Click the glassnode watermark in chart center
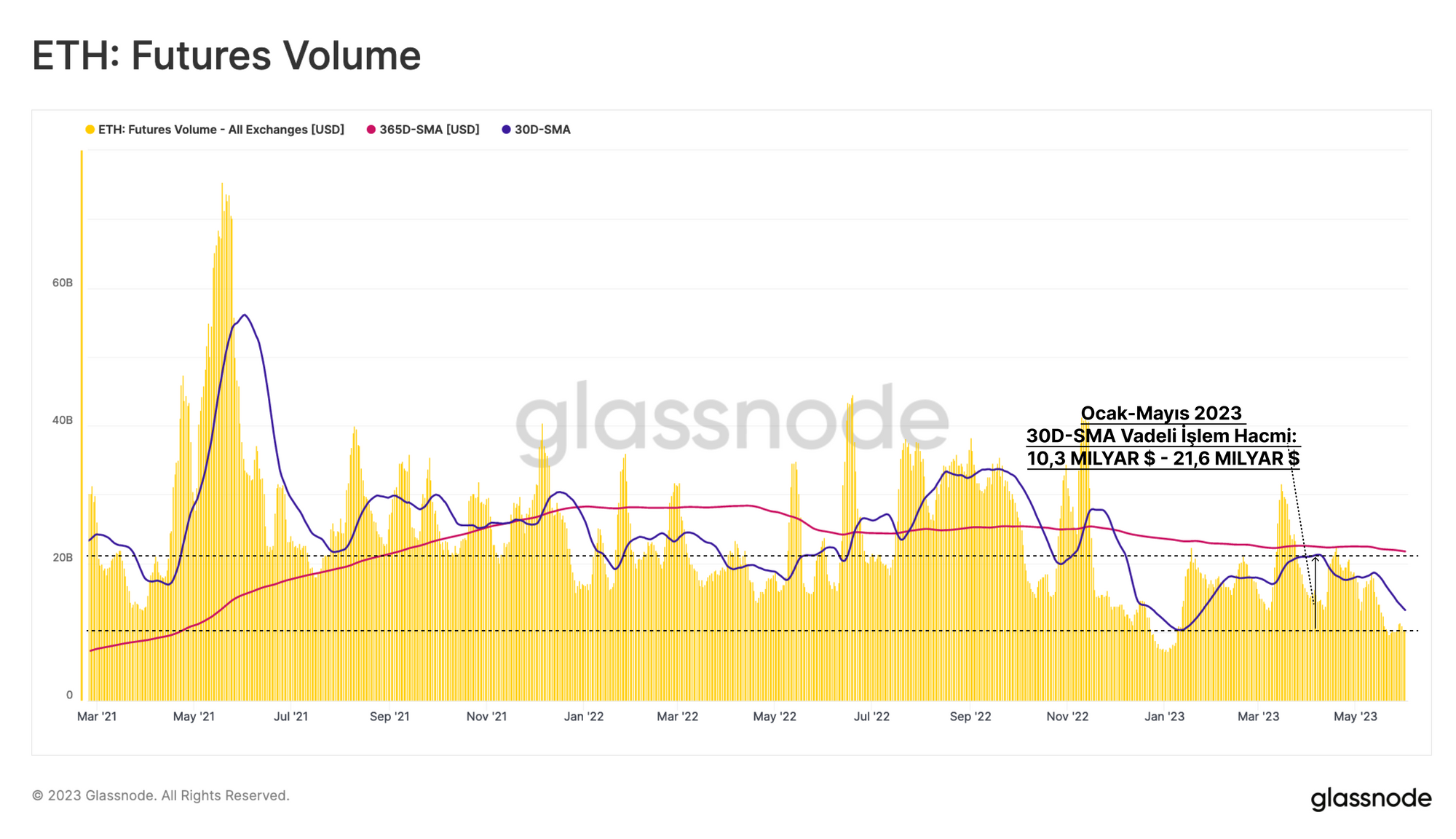The height and width of the screenshot is (839, 1456). [x=732, y=422]
